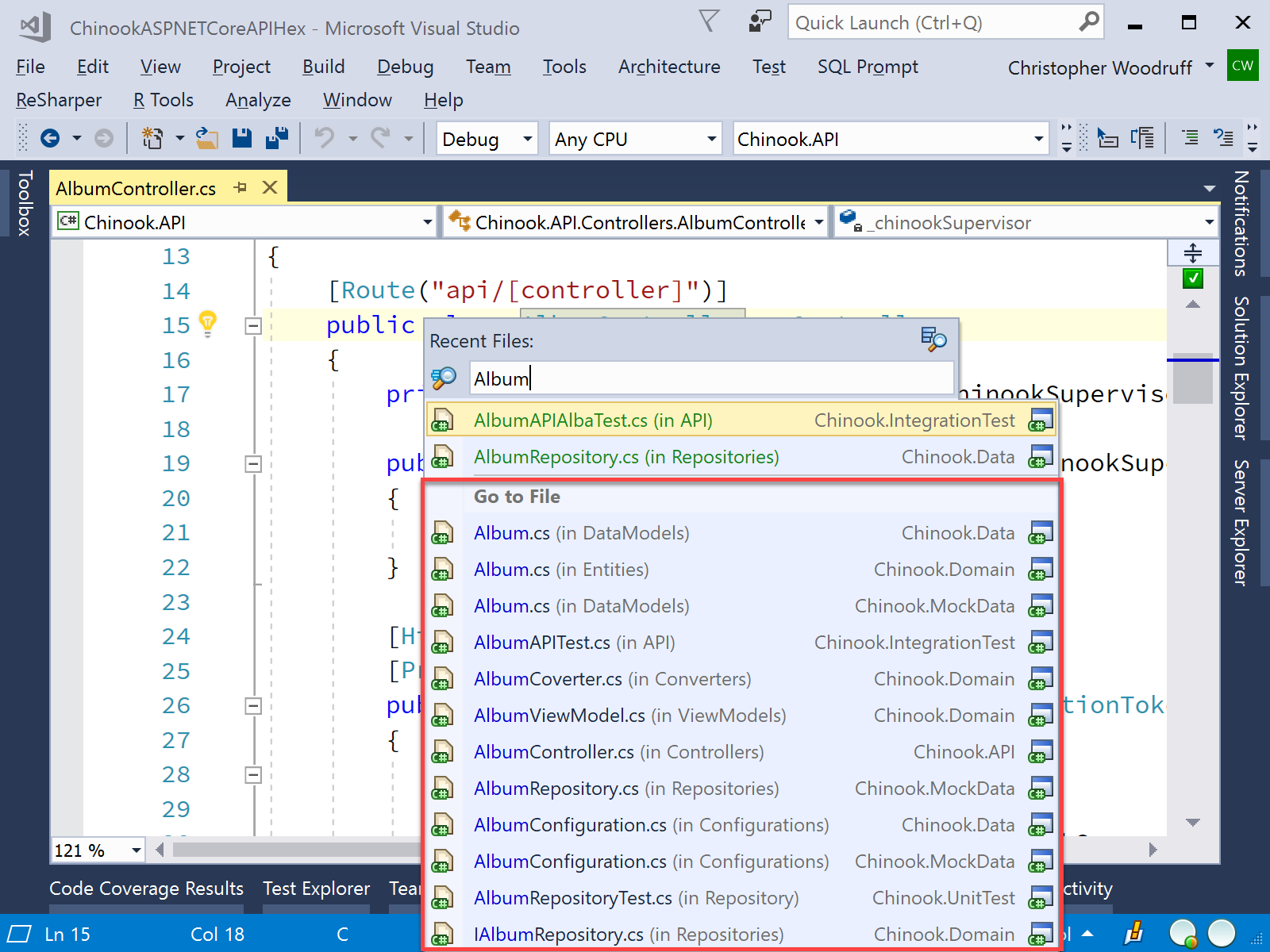Image resolution: width=1270 pixels, height=952 pixels.
Task: Open AlbumRepositoryTest.cs in Repository
Action: point(742,898)
